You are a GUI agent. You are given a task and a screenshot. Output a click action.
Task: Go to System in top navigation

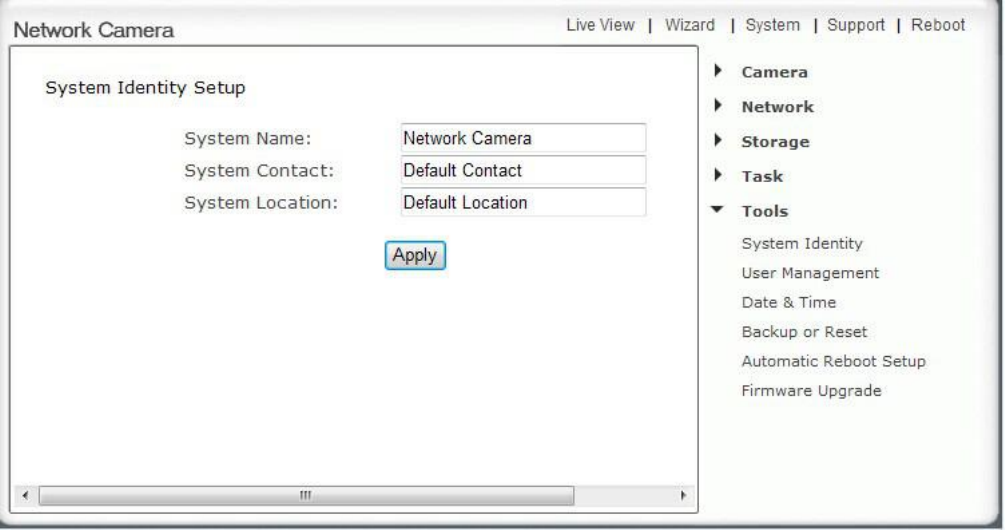(x=772, y=25)
